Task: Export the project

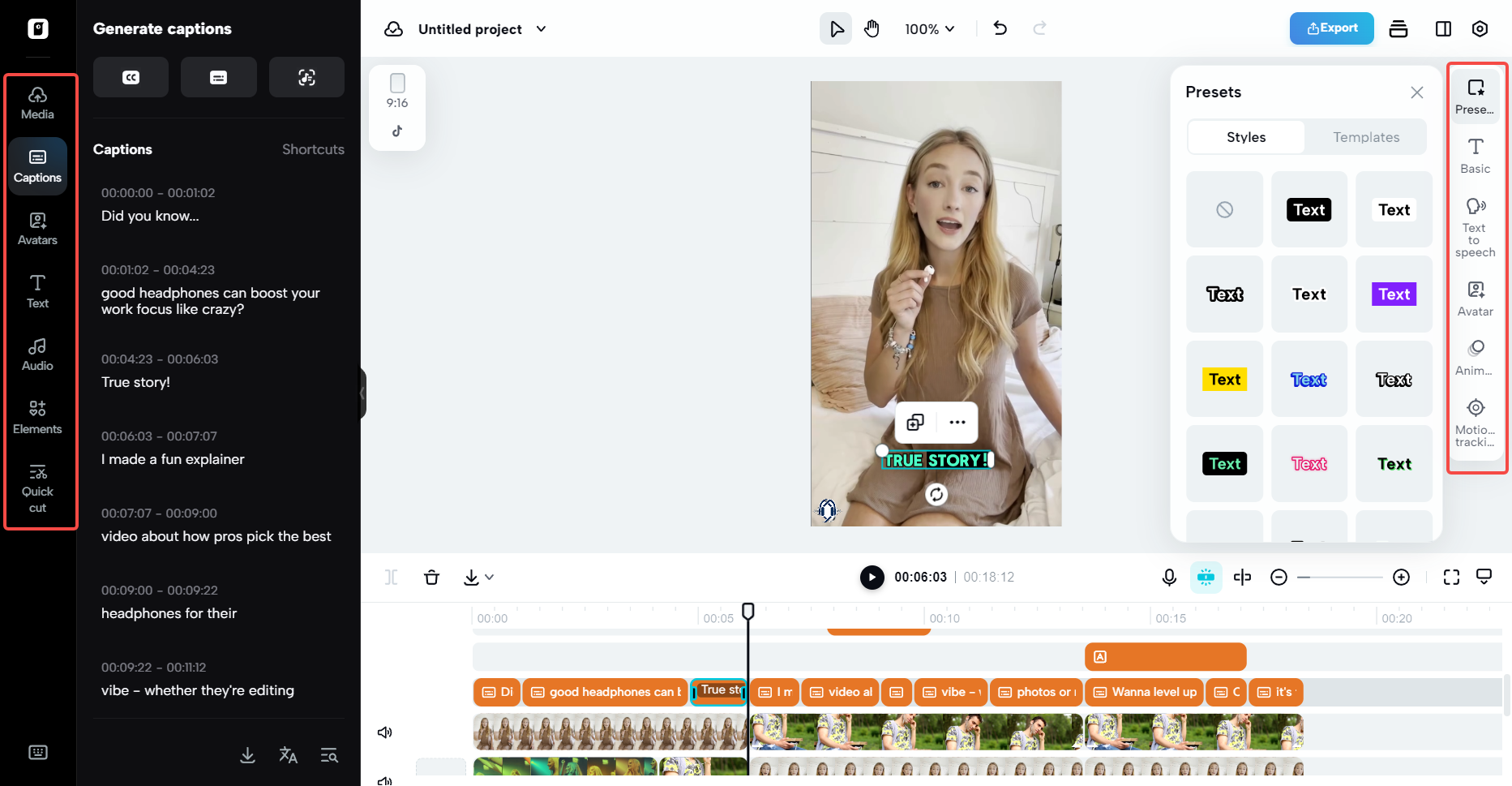Action: tap(1331, 28)
